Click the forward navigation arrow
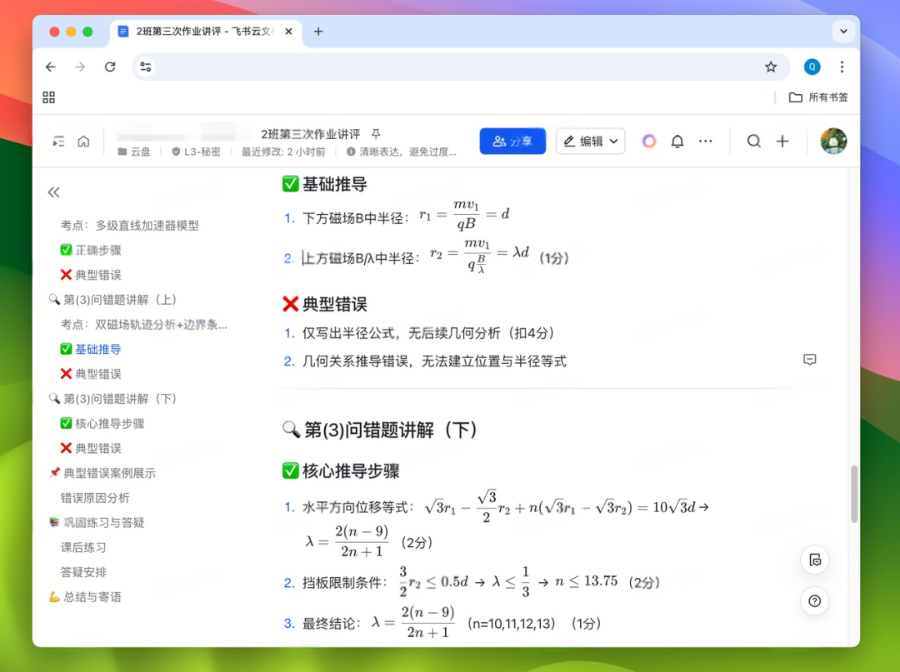Image resolution: width=900 pixels, height=672 pixels. (80, 67)
